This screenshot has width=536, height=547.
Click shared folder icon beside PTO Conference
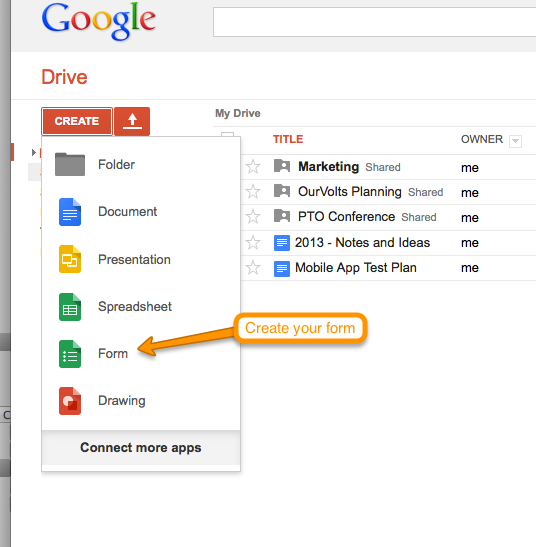point(282,216)
